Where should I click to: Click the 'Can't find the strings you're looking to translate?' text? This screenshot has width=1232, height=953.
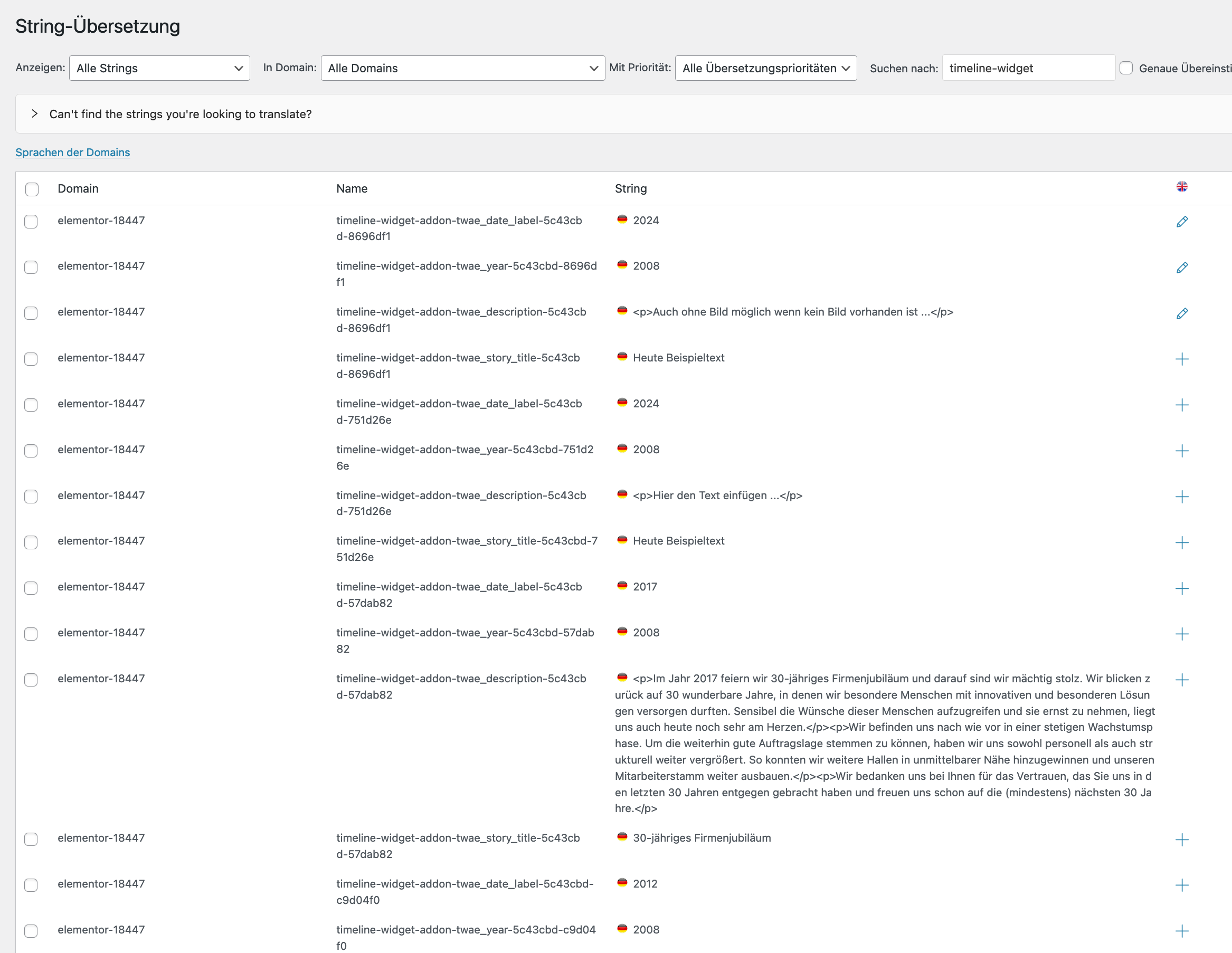click(181, 114)
